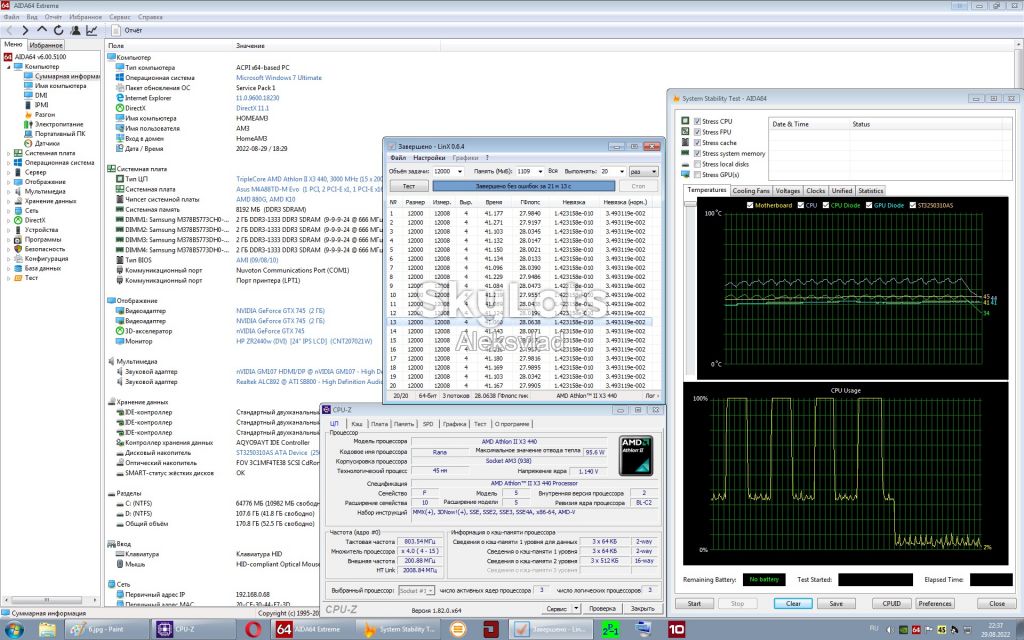
Task: Enable the Stress GPU(s) checkbox
Action: tap(697, 174)
